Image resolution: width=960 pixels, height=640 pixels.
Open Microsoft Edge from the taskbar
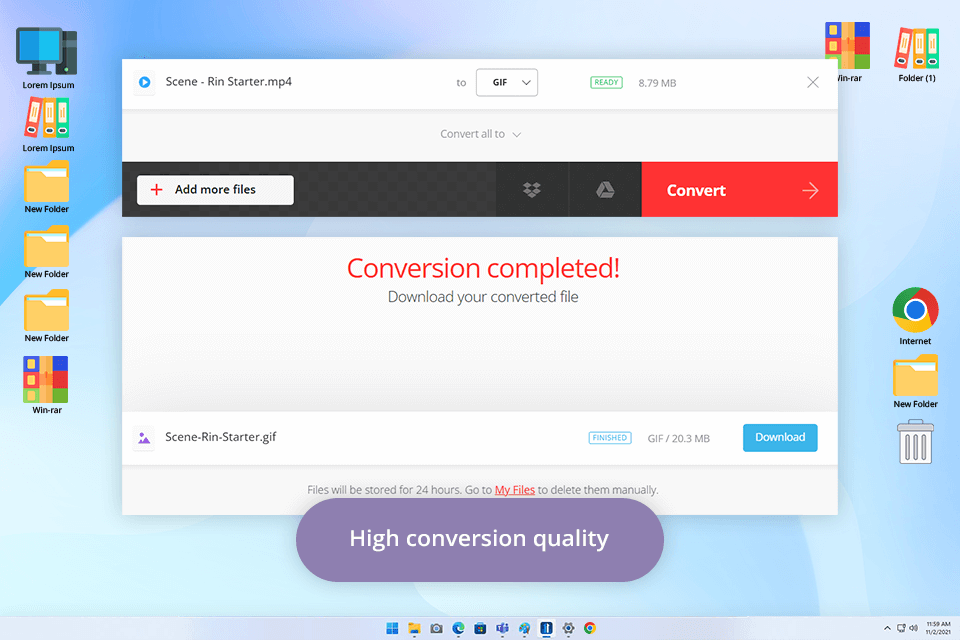[459, 628]
